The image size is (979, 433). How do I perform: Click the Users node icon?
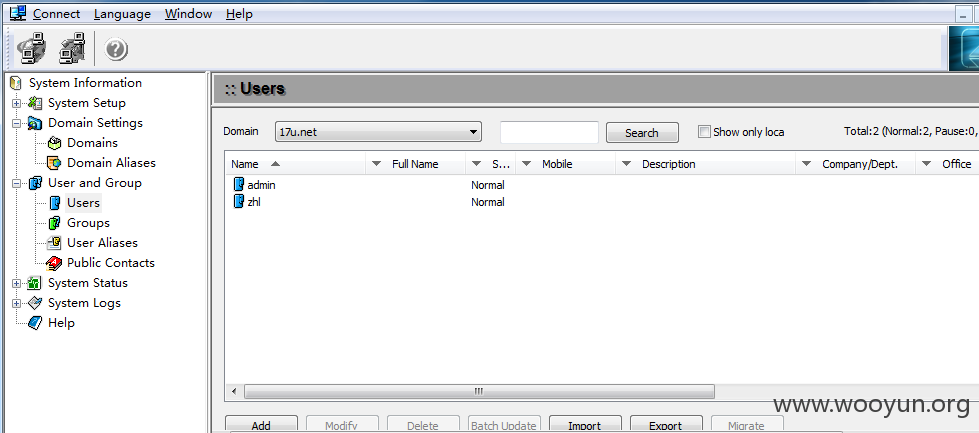click(55, 203)
